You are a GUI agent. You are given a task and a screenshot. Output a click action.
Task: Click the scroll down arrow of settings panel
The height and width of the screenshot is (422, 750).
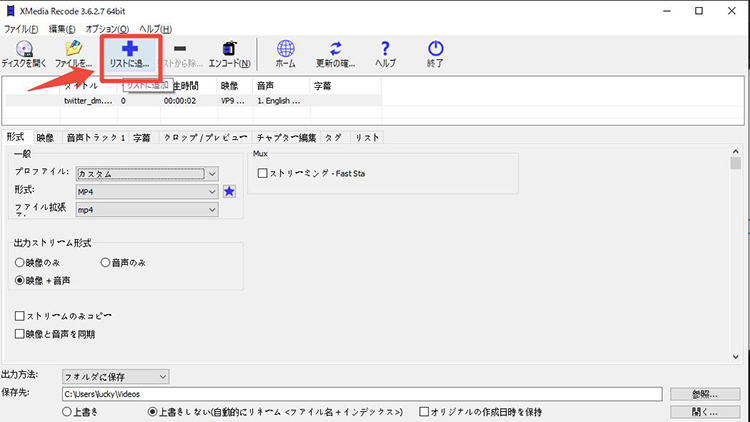[736, 357]
